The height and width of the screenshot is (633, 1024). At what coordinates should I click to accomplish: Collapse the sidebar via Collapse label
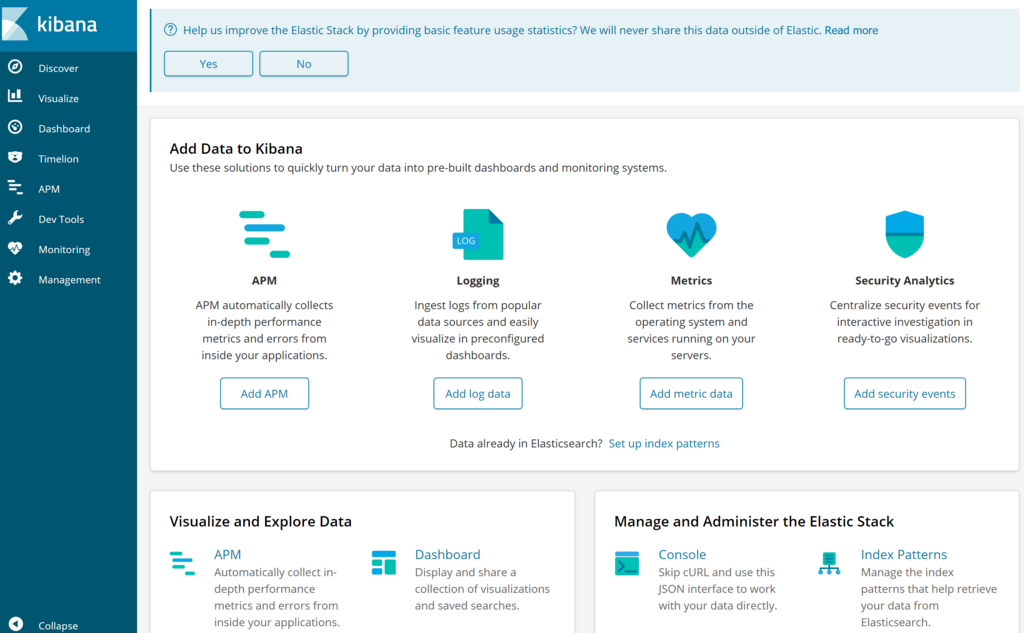(58, 626)
